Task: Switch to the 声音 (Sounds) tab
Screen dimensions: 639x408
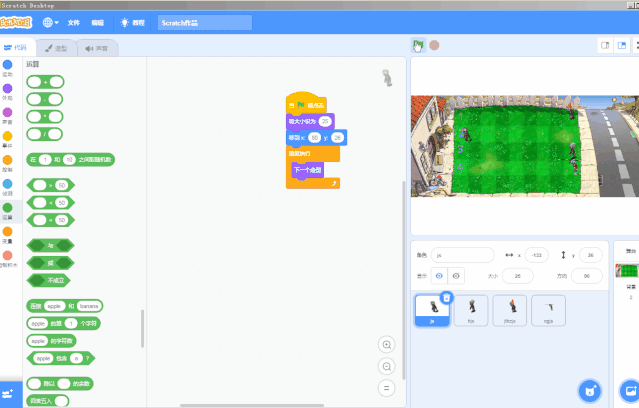Action: tap(97, 48)
